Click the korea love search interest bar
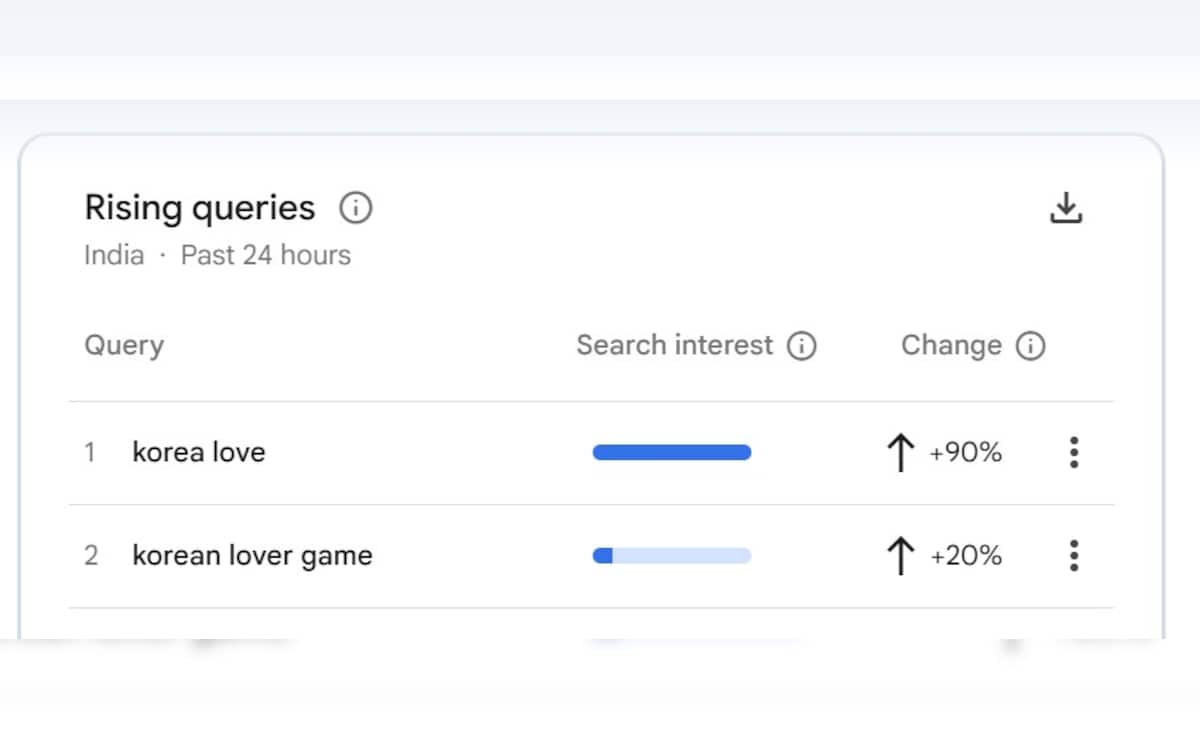Image resolution: width=1200 pixels, height=738 pixels. click(671, 452)
